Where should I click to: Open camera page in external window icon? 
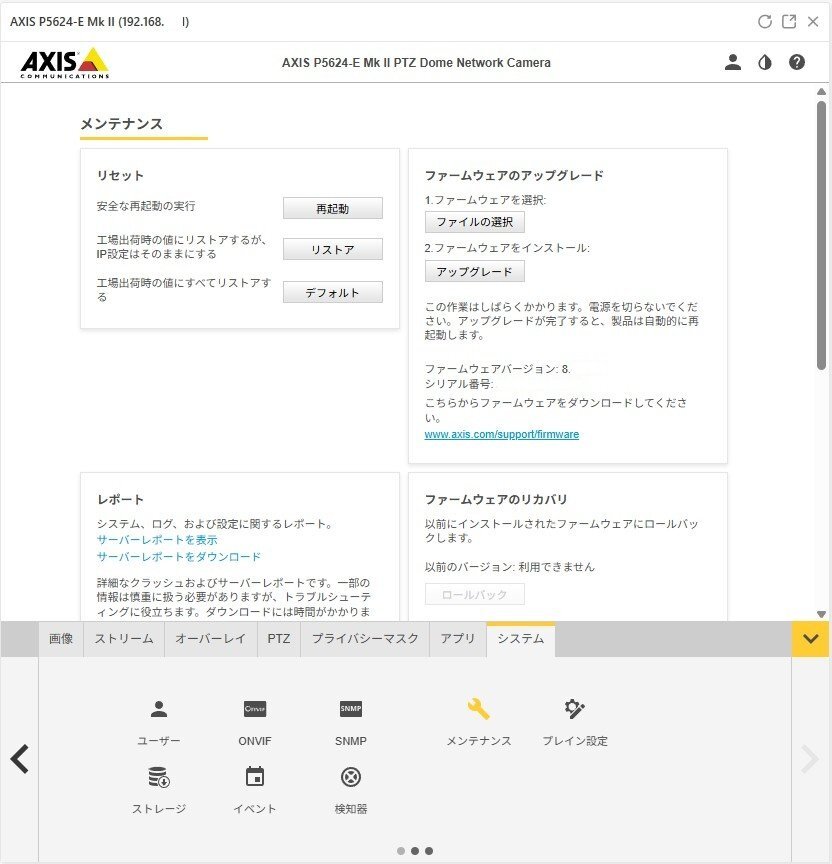pos(788,21)
